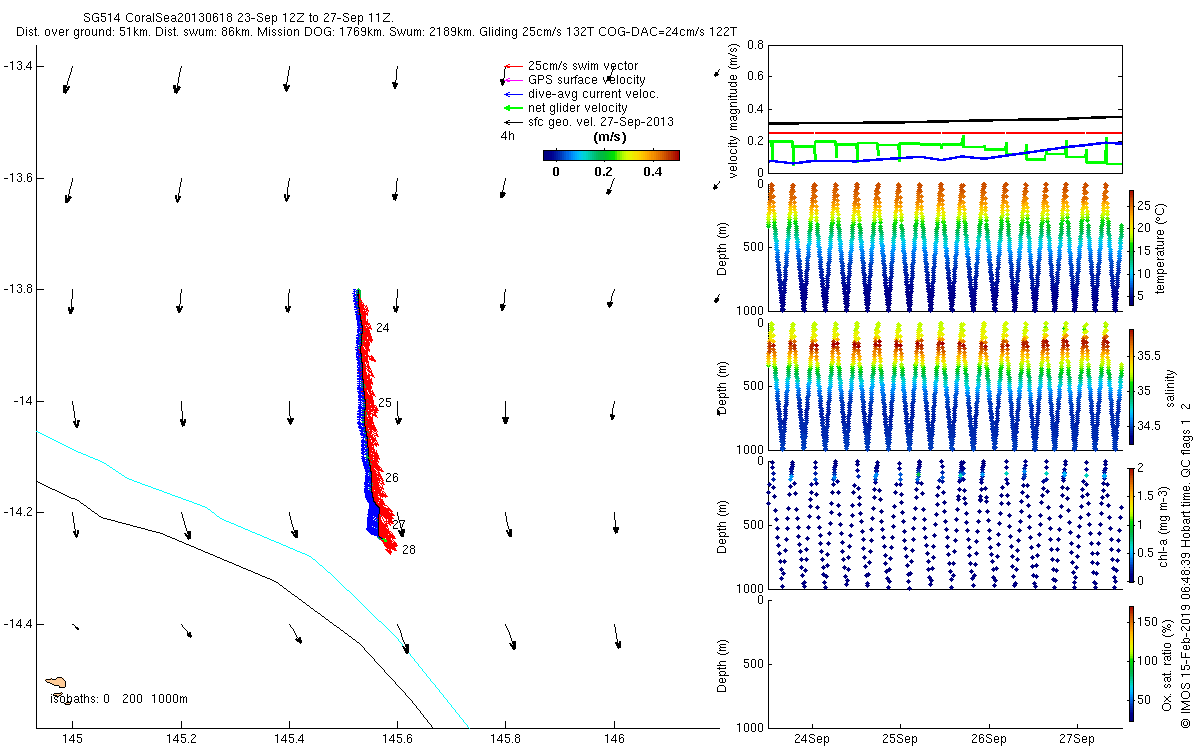Click the day marker '25' on the glider track
Viewport: 1200px width, 750px height.
385,403
